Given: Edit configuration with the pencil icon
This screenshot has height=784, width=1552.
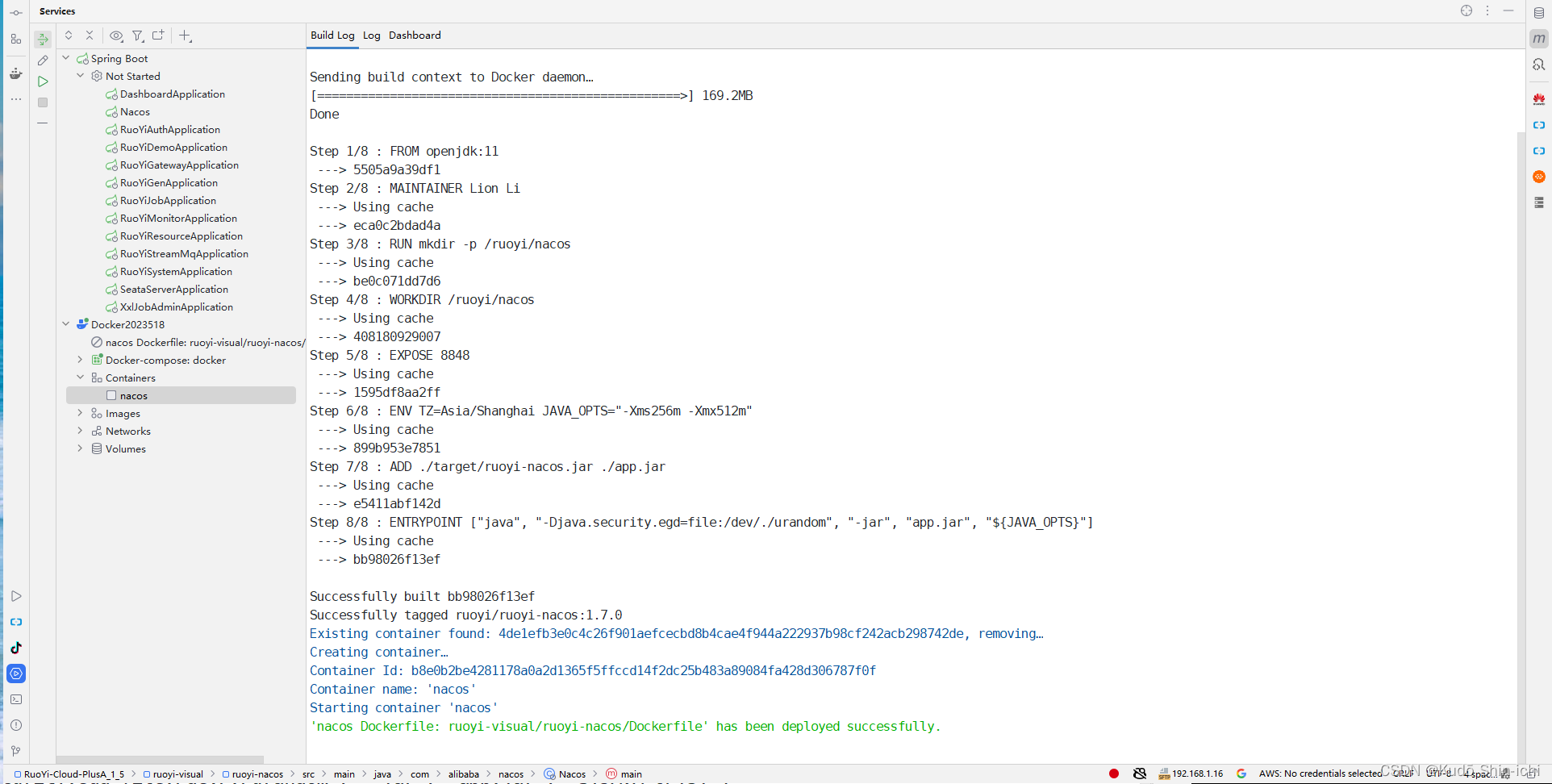Looking at the screenshot, I should pos(43,60).
